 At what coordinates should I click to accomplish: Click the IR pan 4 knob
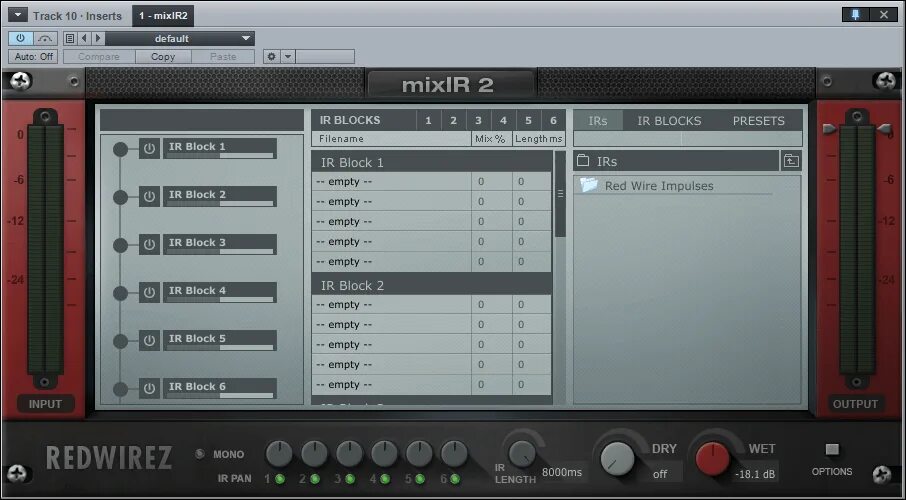384,454
